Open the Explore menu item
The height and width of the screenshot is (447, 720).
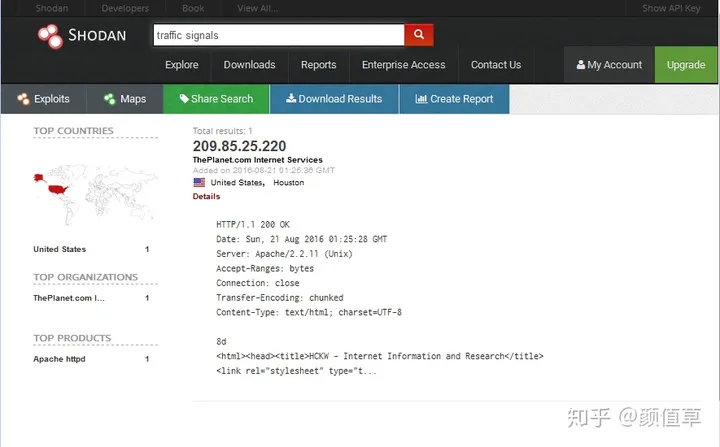(182, 65)
